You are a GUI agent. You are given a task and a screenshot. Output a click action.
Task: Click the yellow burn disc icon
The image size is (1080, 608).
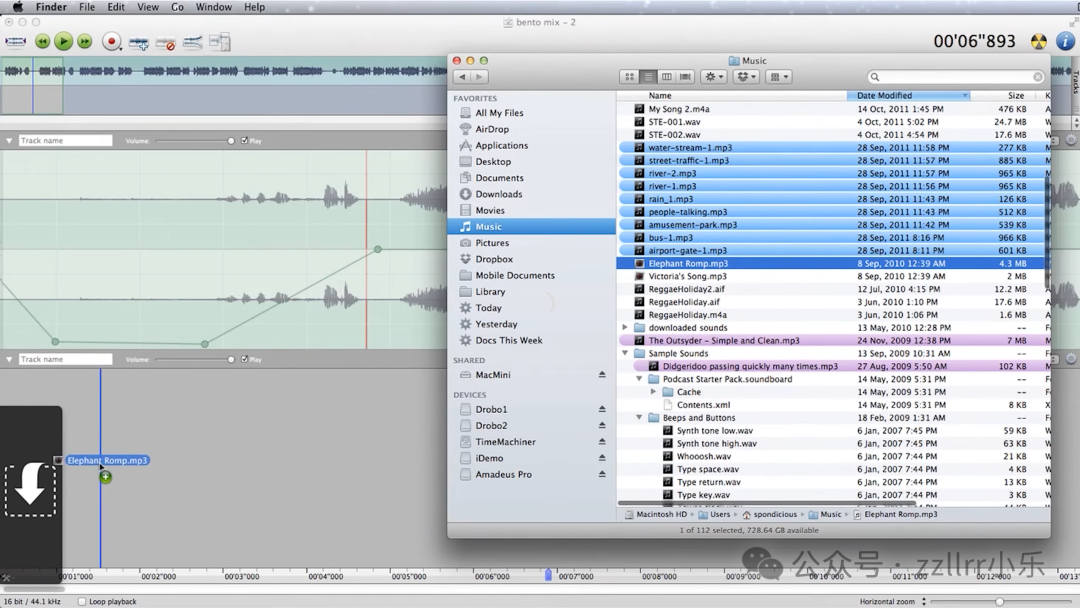pyautogui.click(x=1039, y=42)
